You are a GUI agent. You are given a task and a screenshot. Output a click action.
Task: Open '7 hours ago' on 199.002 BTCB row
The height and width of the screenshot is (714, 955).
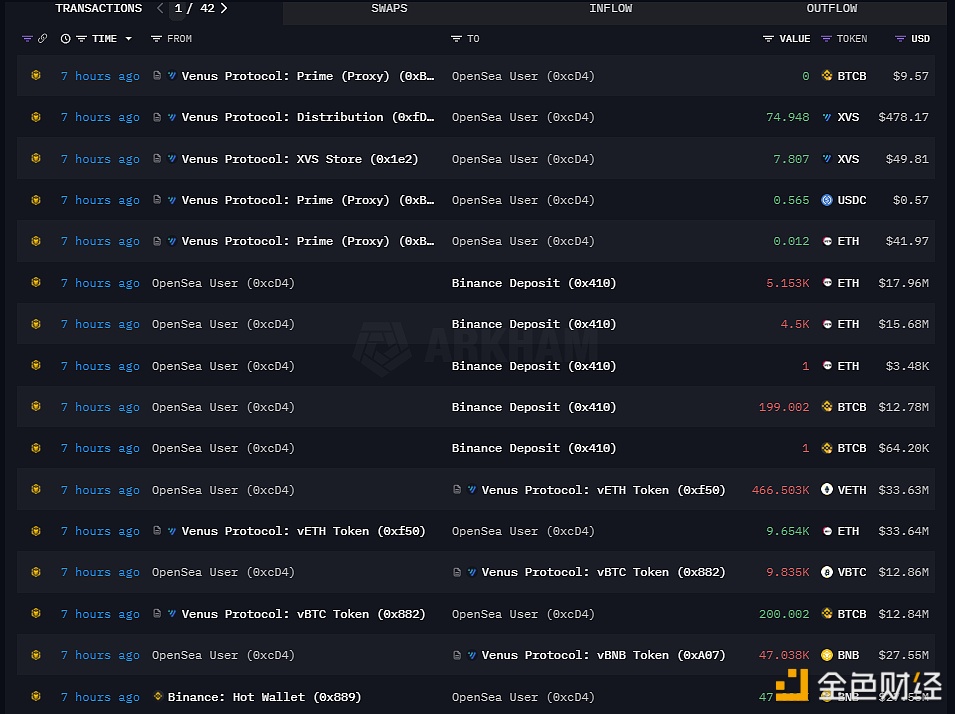pyautogui.click(x=100, y=407)
